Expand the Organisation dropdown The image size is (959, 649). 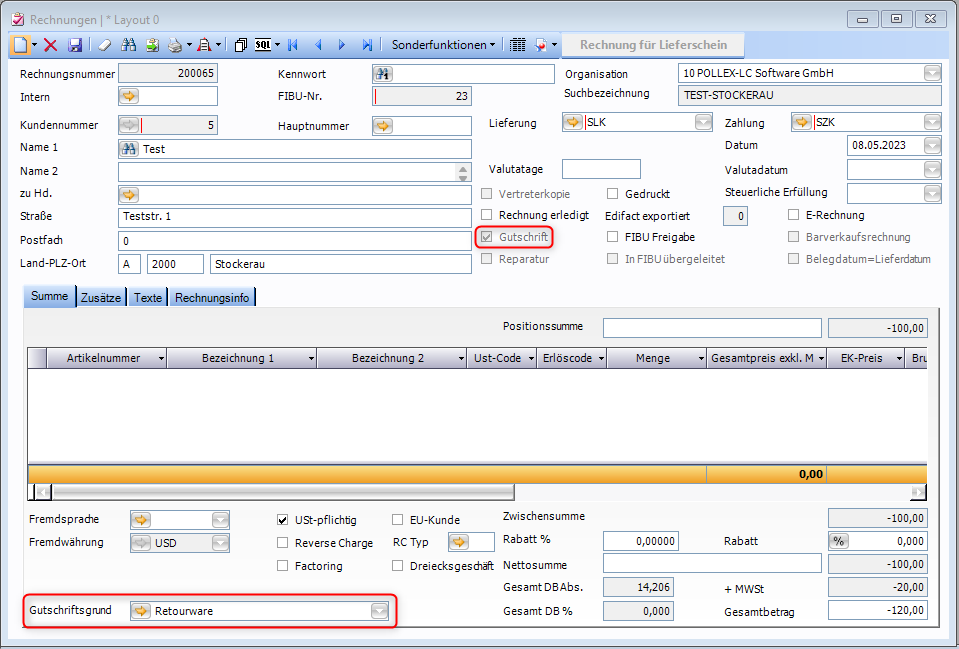click(932, 73)
